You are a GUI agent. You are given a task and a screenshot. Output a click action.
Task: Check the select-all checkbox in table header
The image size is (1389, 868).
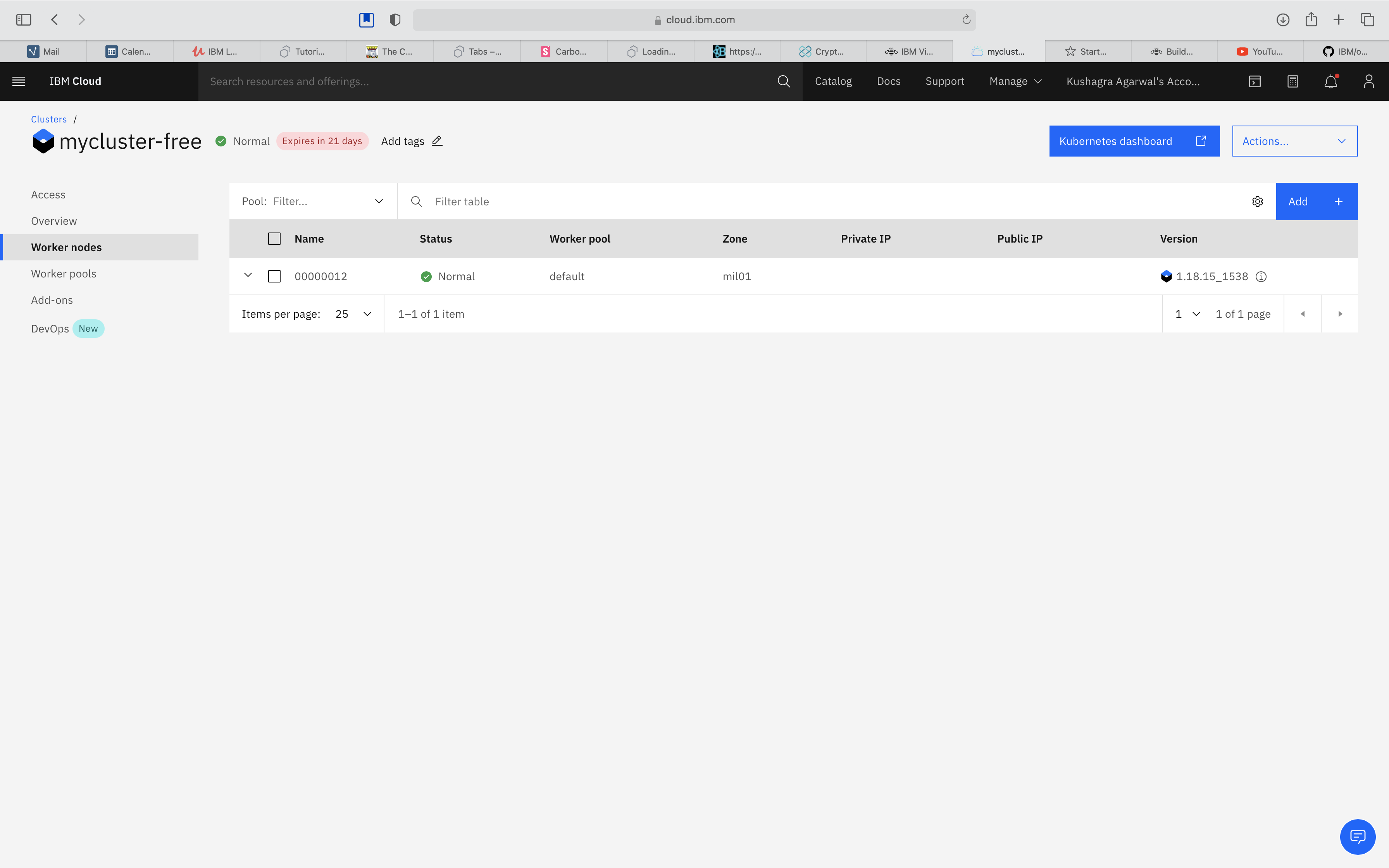(274, 239)
